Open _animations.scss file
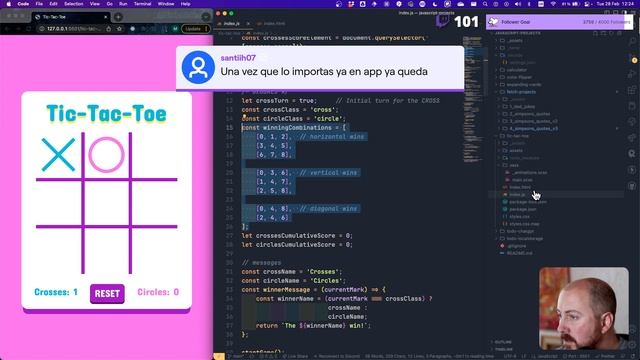This screenshot has height=360, width=640. click(530, 173)
